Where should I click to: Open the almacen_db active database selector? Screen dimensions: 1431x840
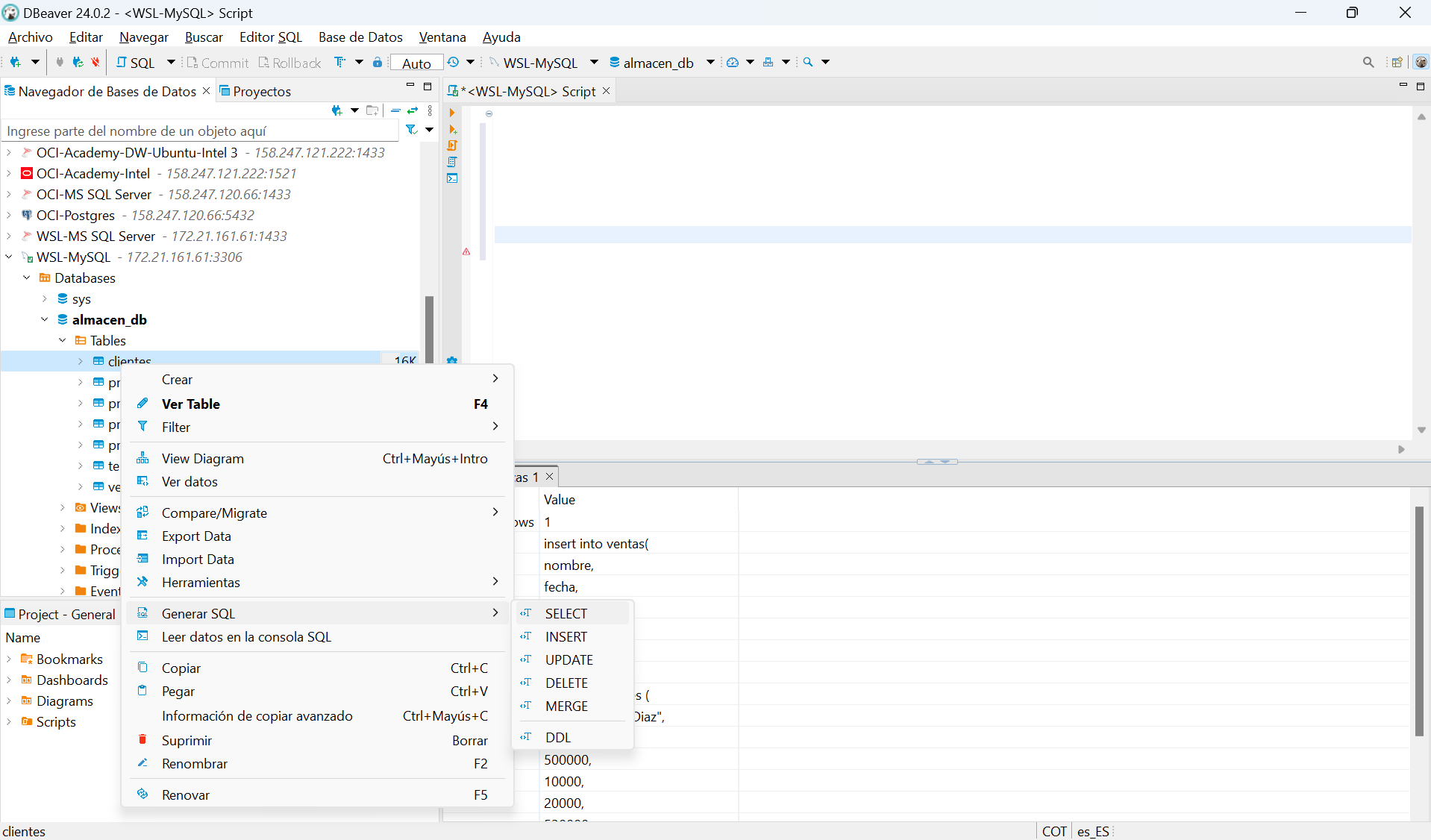(660, 63)
